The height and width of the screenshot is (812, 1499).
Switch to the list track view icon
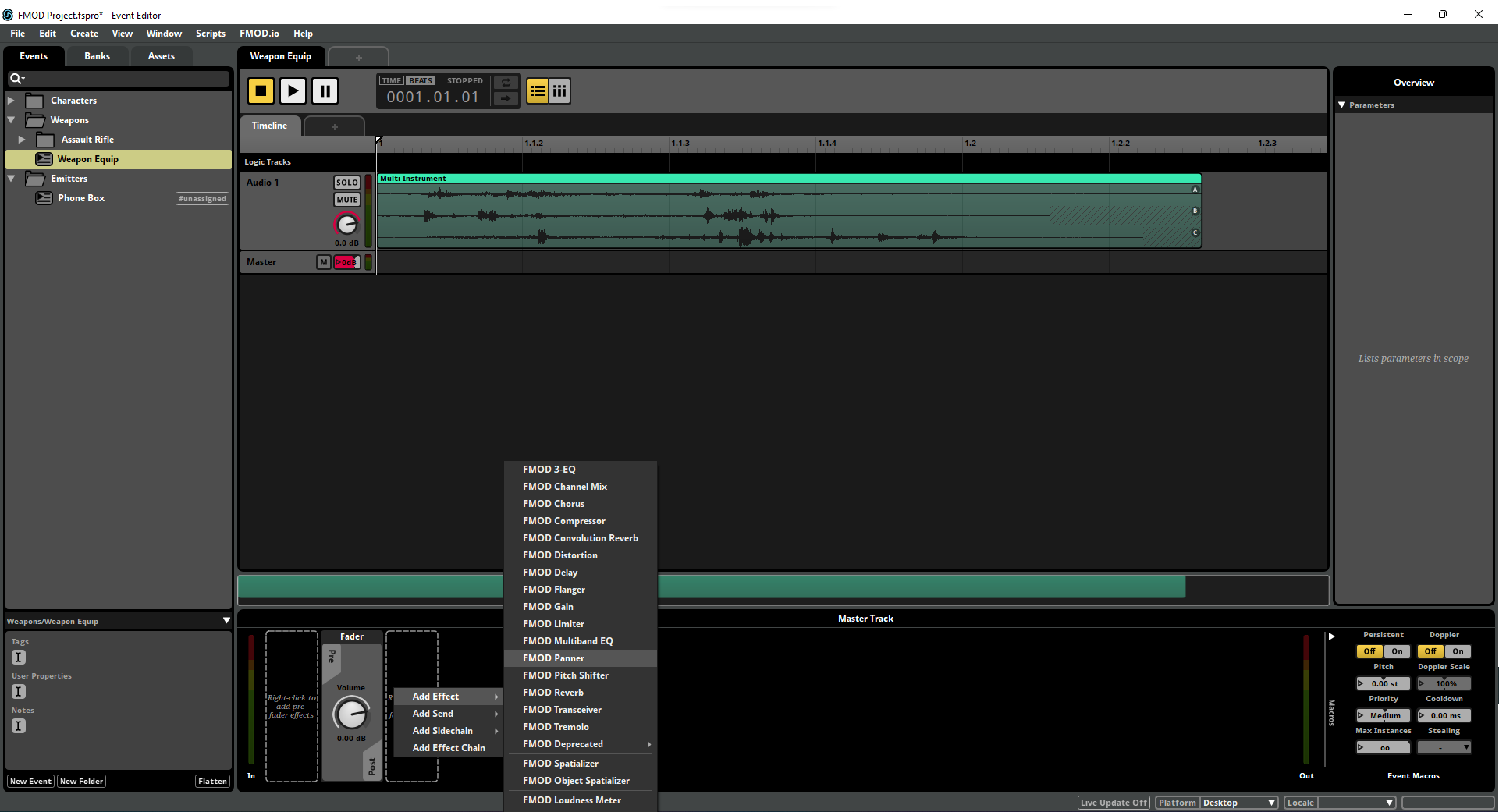coord(538,91)
